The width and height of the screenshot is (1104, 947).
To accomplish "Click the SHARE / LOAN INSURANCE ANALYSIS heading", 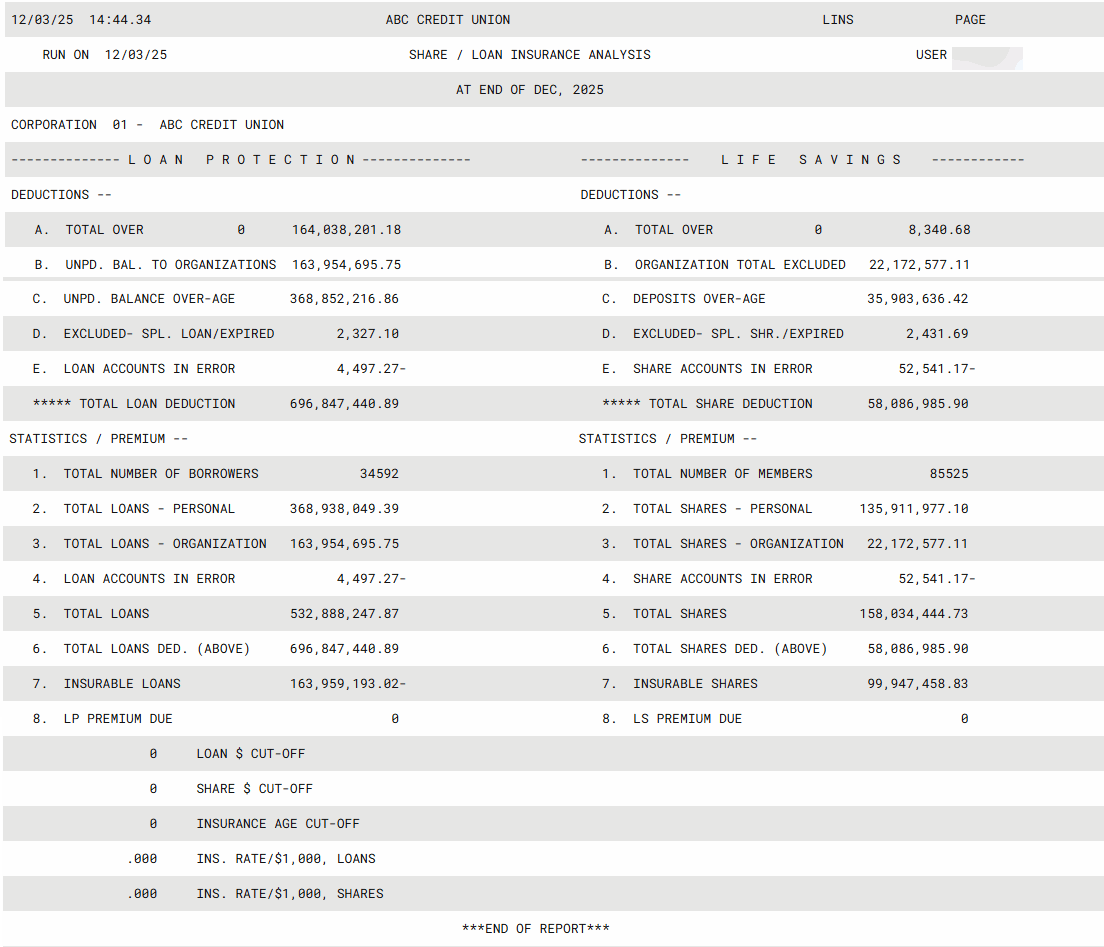I will (x=529, y=55).
